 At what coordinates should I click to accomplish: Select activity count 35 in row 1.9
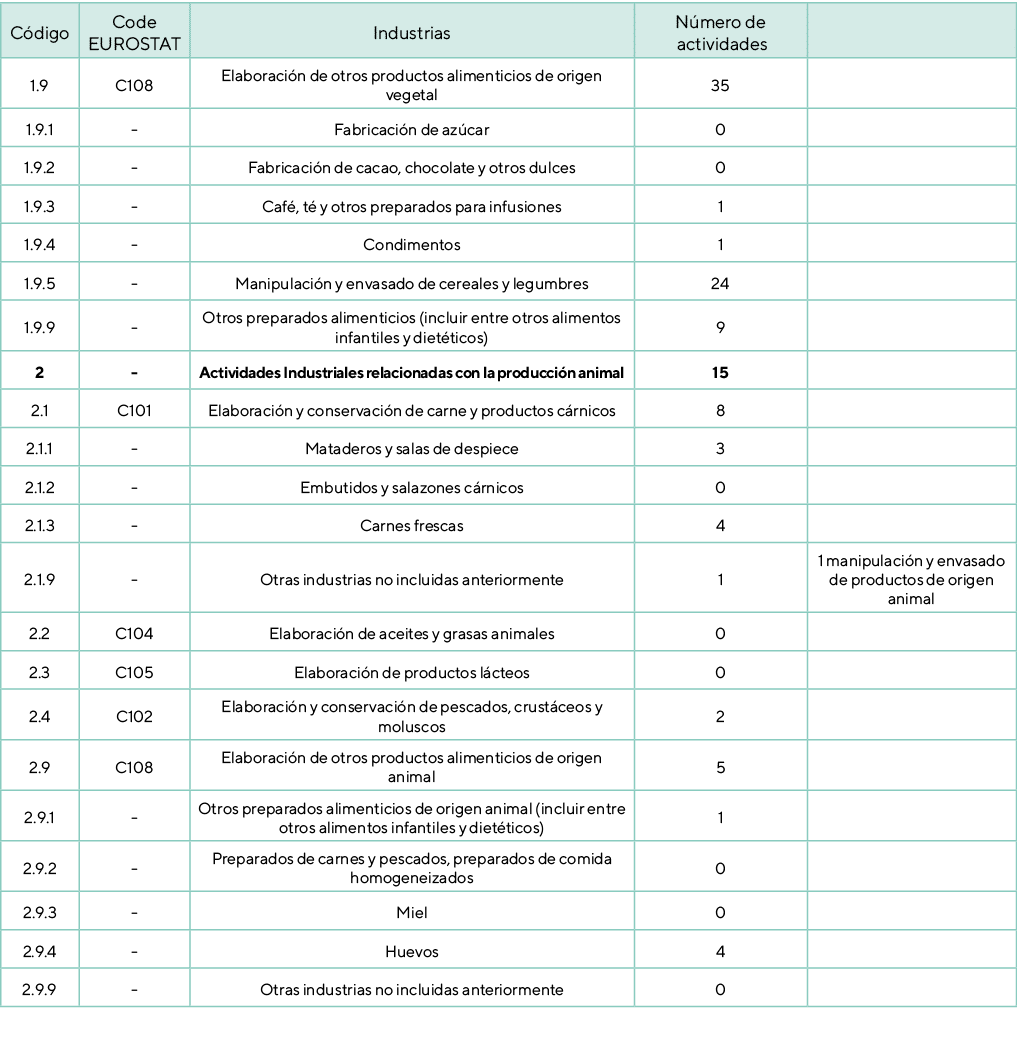click(719, 86)
